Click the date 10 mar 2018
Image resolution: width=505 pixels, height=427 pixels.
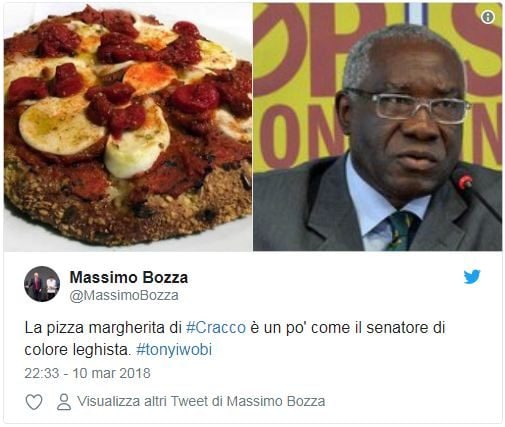pyautogui.click(x=112, y=373)
